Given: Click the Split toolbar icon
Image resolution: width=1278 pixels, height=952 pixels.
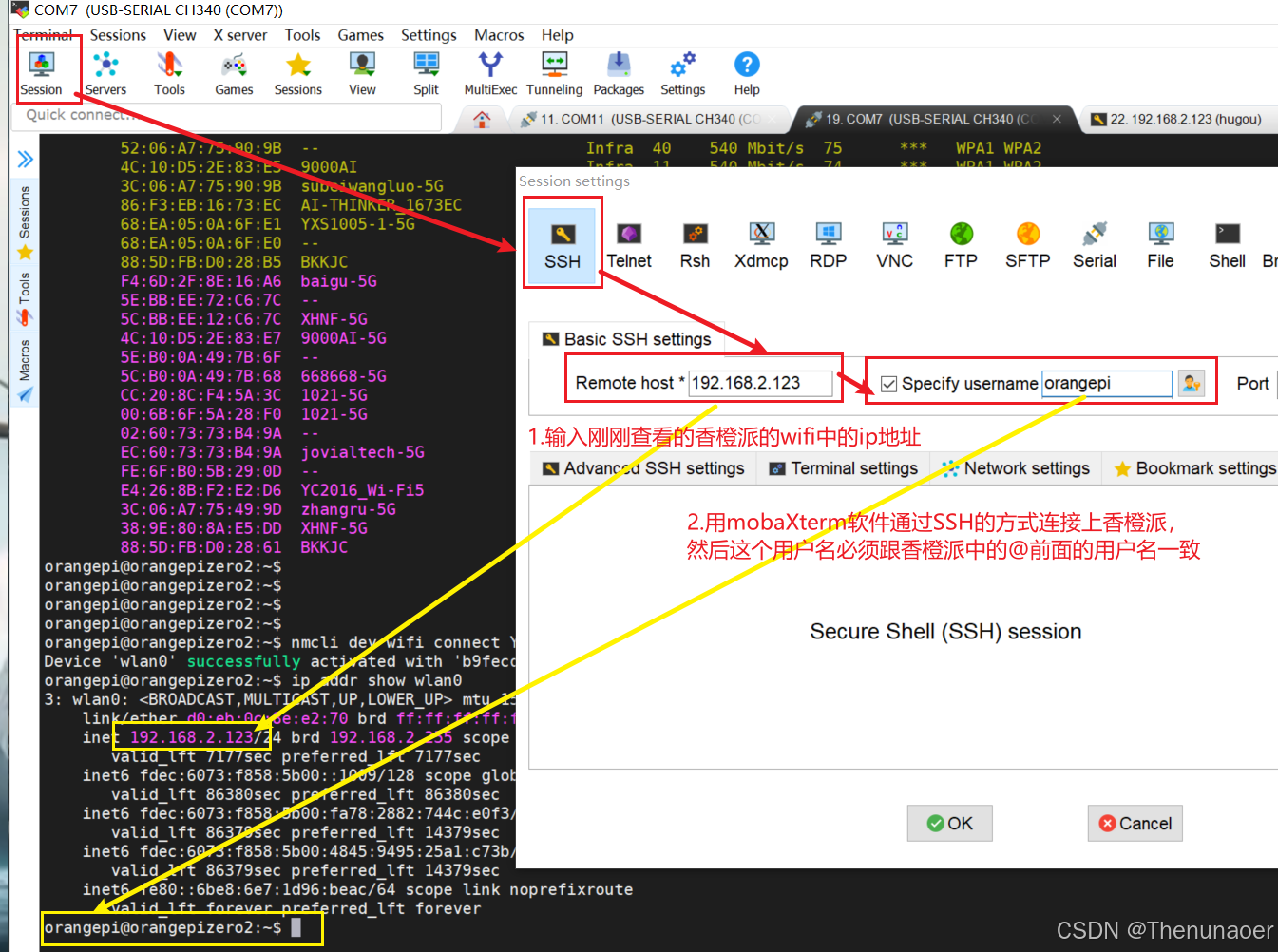Looking at the screenshot, I should point(426,73).
